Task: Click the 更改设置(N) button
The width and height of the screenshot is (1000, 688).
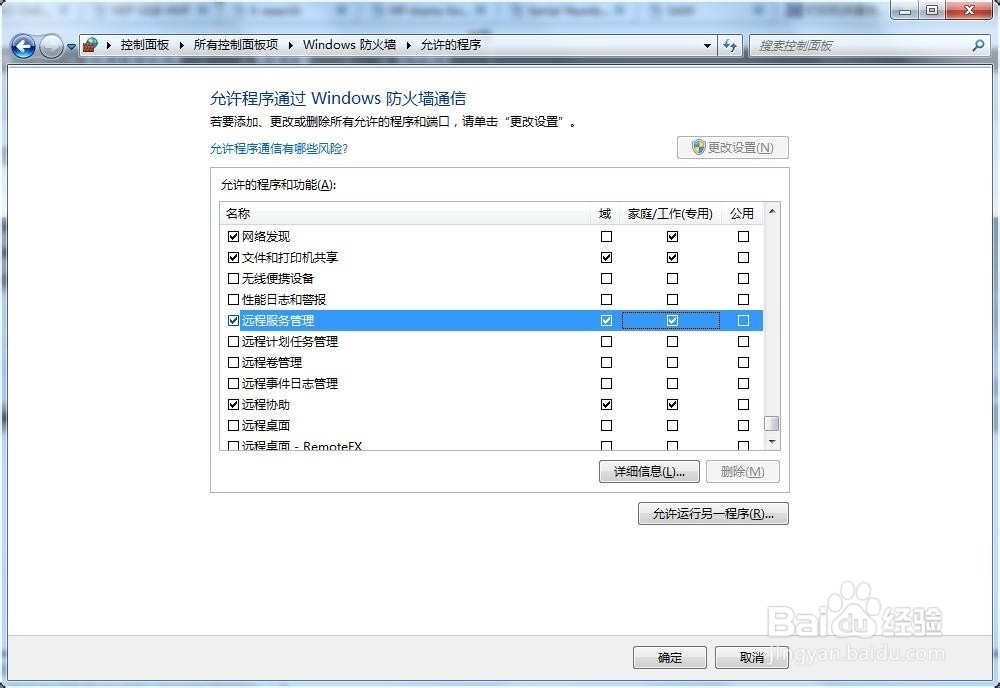Action: (x=733, y=147)
